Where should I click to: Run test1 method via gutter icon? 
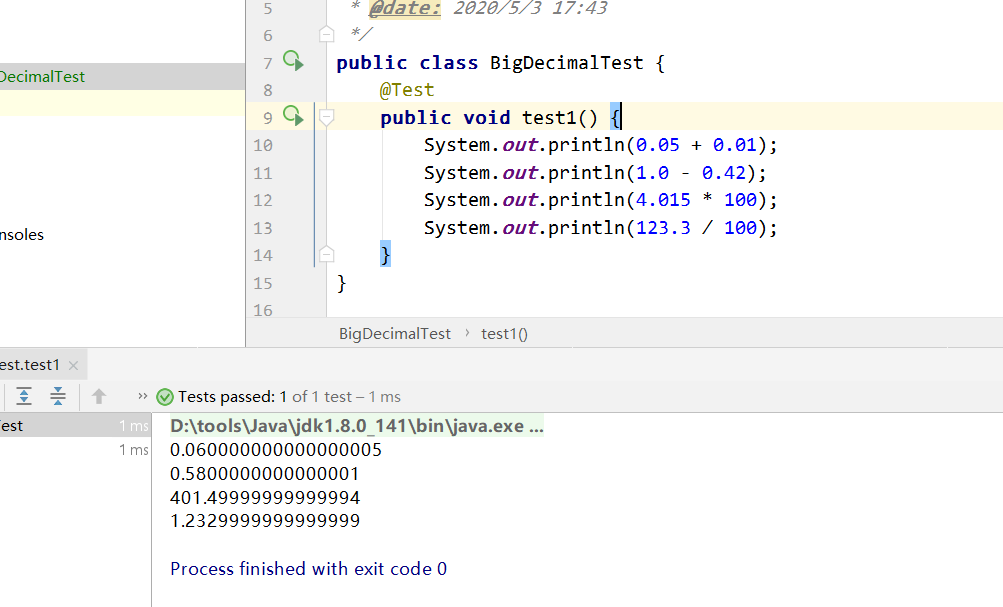tap(293, 116)
